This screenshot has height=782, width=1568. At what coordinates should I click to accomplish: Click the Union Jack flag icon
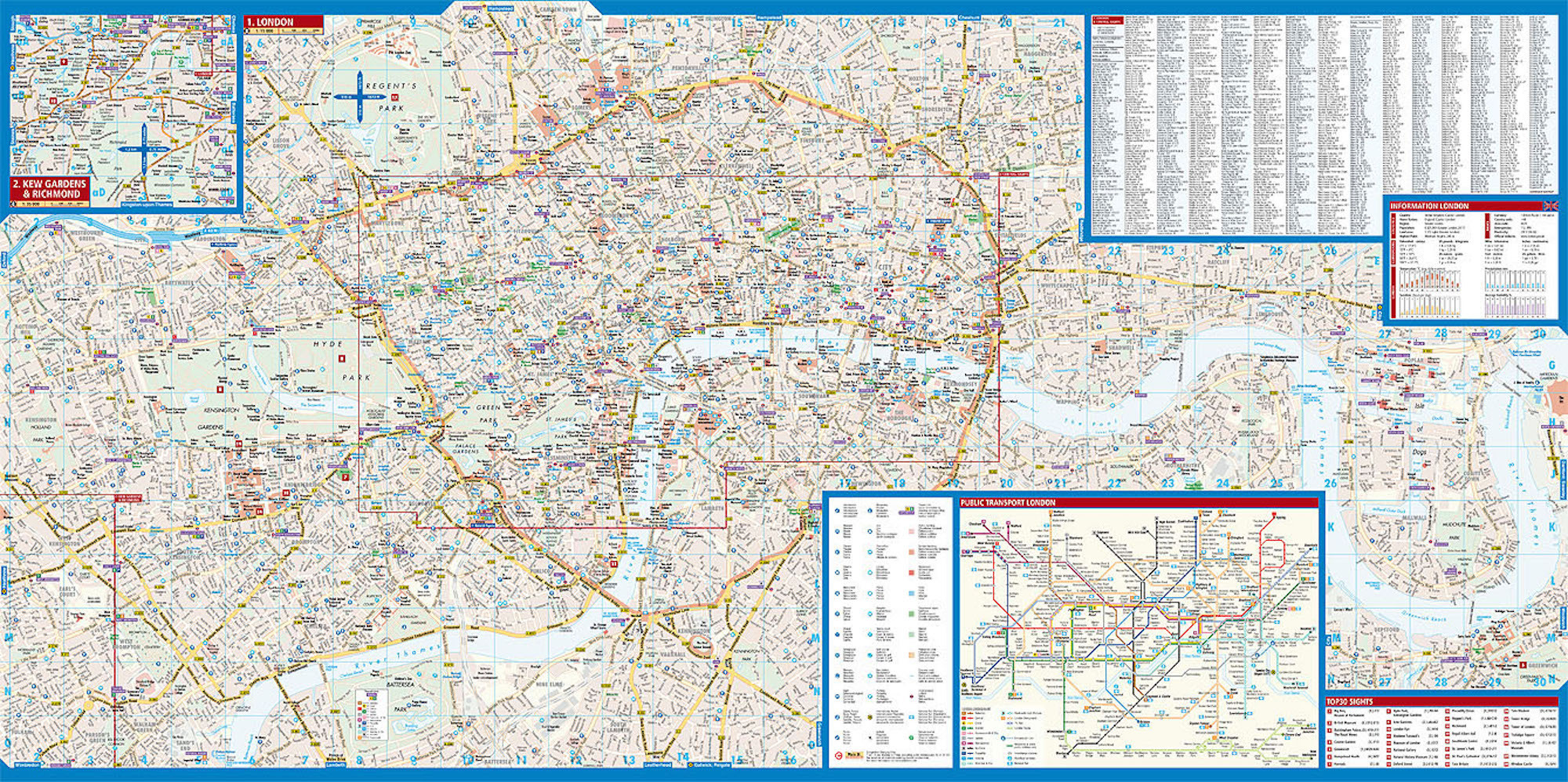point(1549,206)
